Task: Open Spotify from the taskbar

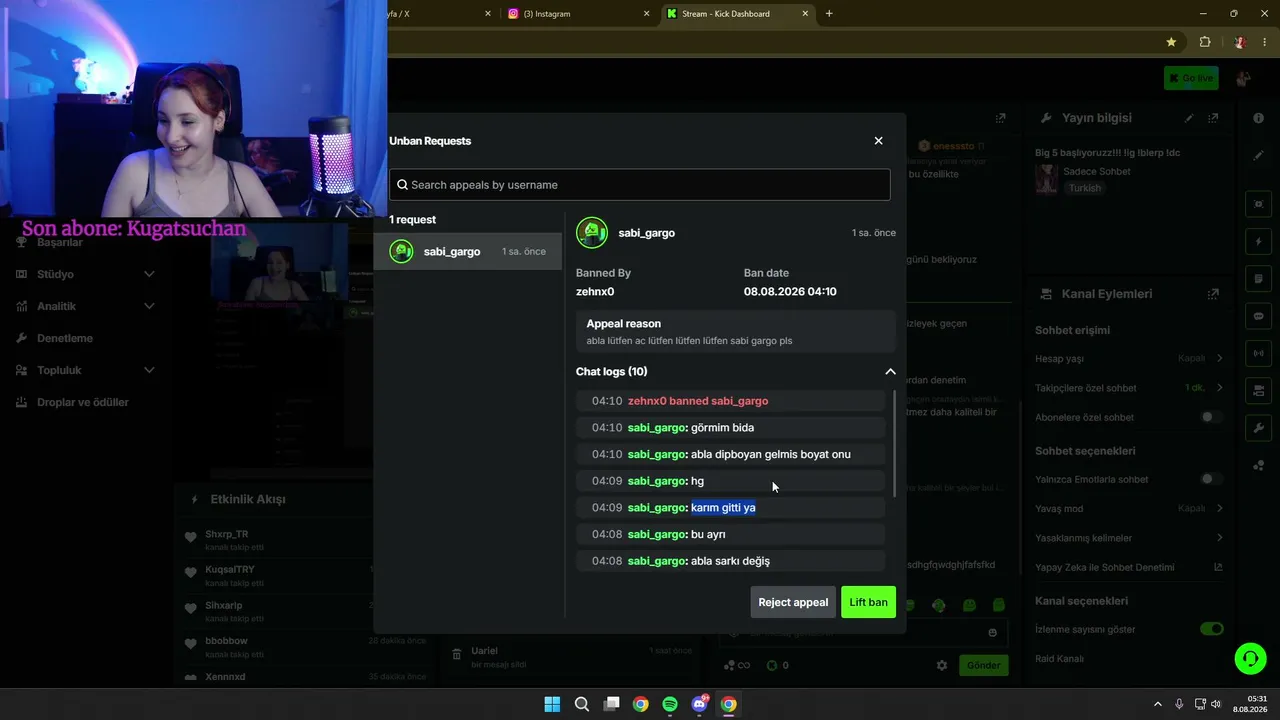Action: click(670, 704)
